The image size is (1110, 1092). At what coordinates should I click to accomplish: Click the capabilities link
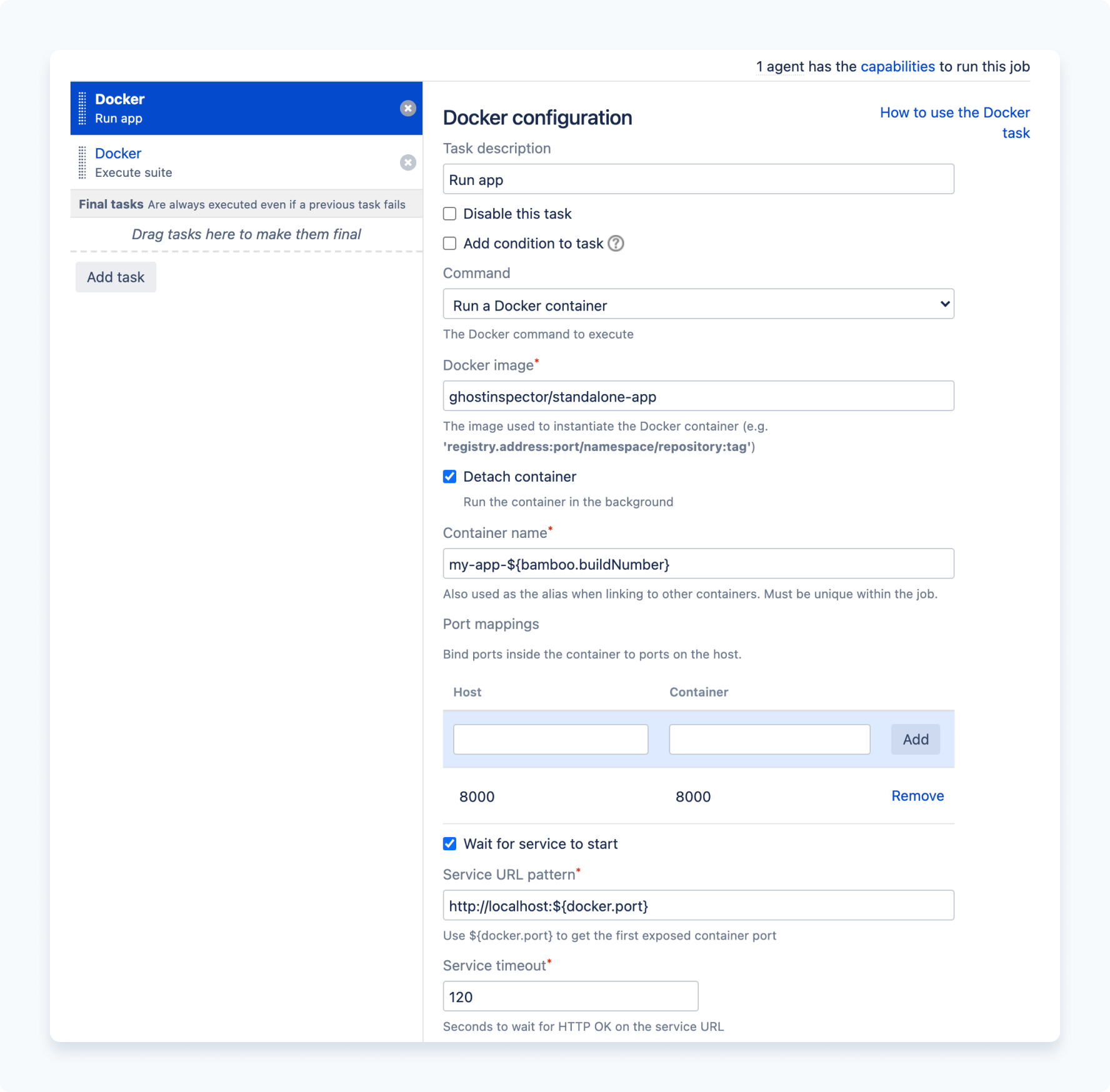coord(897,66)
